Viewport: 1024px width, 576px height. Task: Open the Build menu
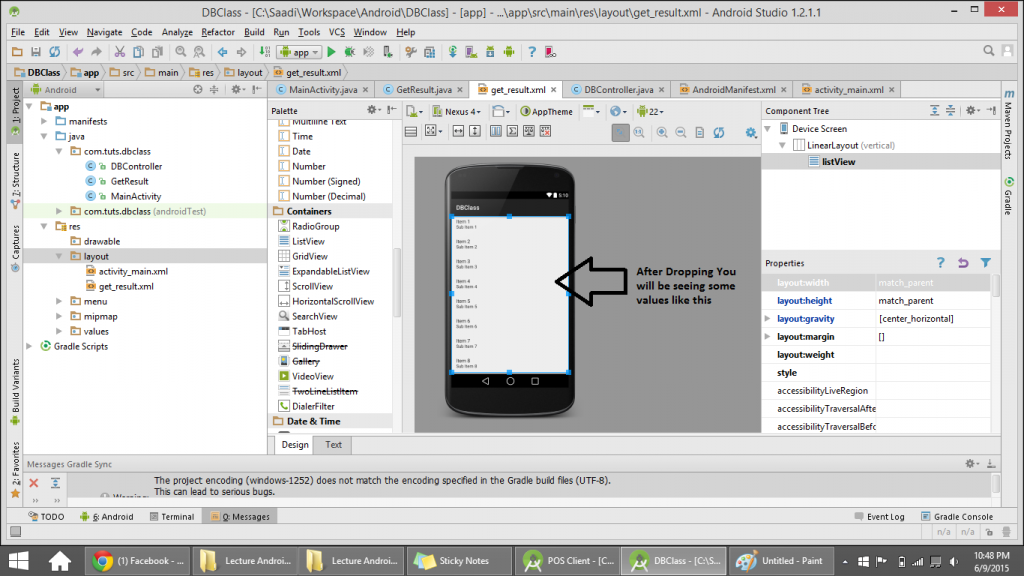(254, 32)
